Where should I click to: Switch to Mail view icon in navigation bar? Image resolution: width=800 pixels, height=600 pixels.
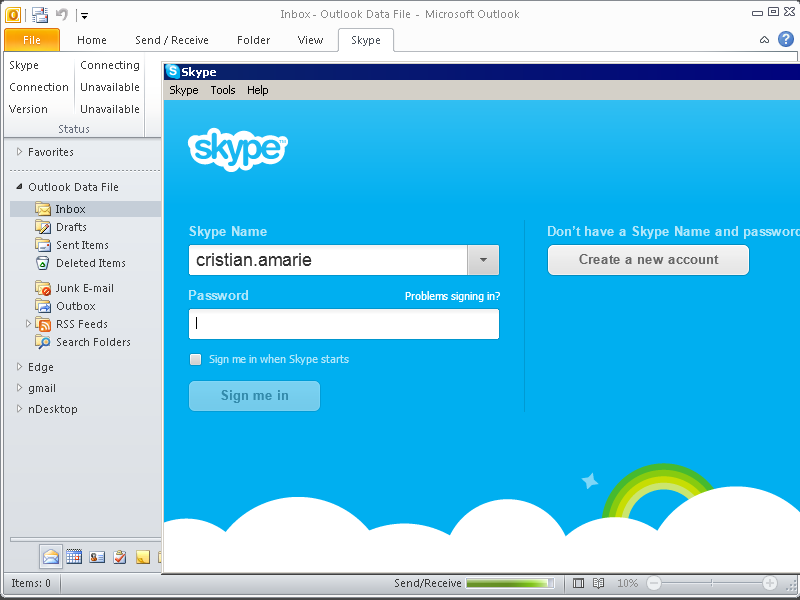coord(51,557)
